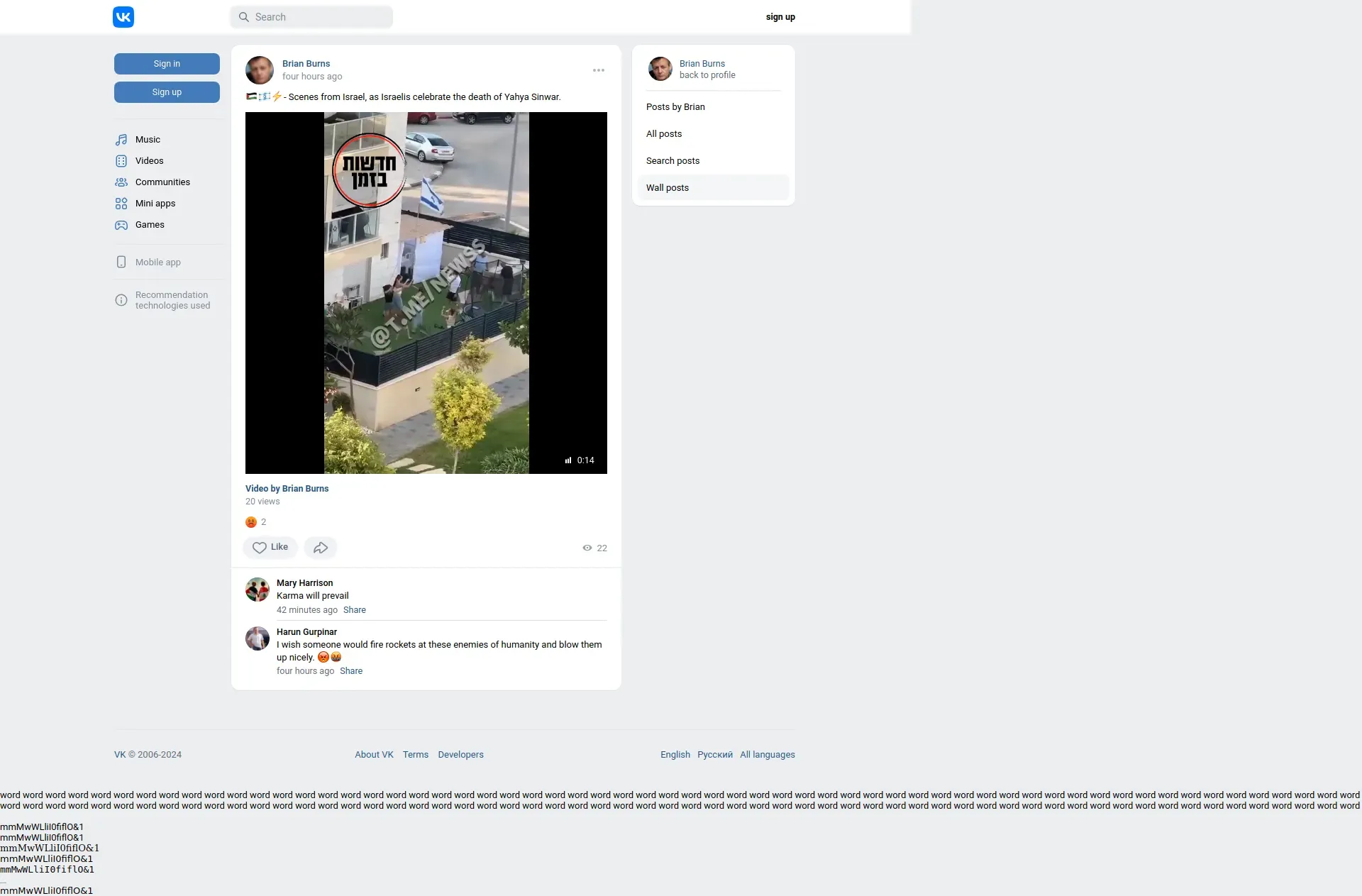Click the share arrow icon under post

point(321,548)
